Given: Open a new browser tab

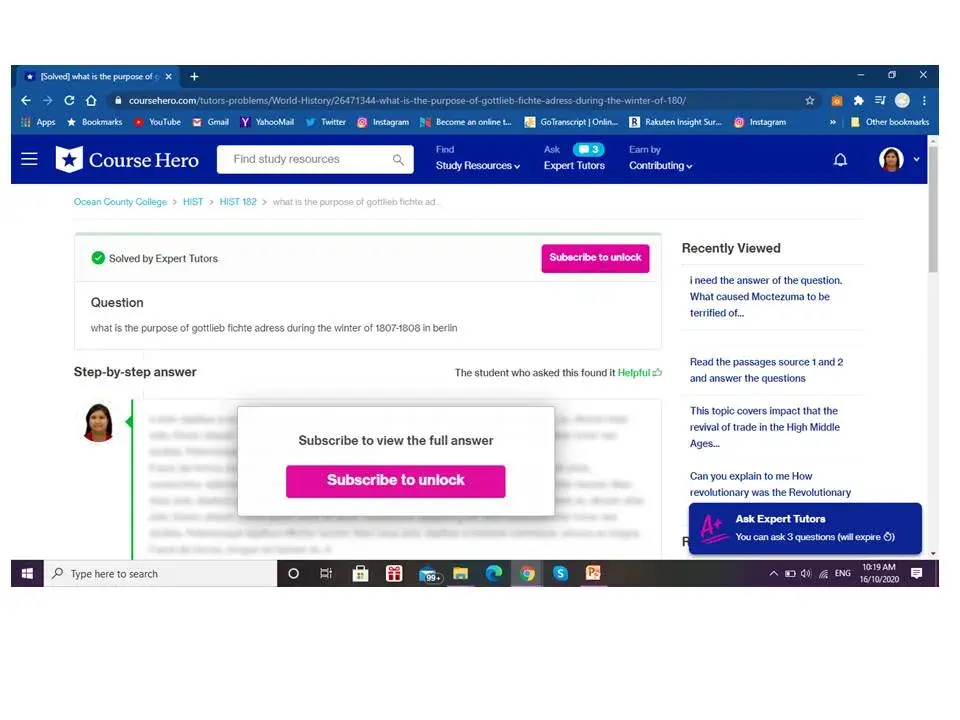Looking at the screenshot, I should (x=194, y=77).
